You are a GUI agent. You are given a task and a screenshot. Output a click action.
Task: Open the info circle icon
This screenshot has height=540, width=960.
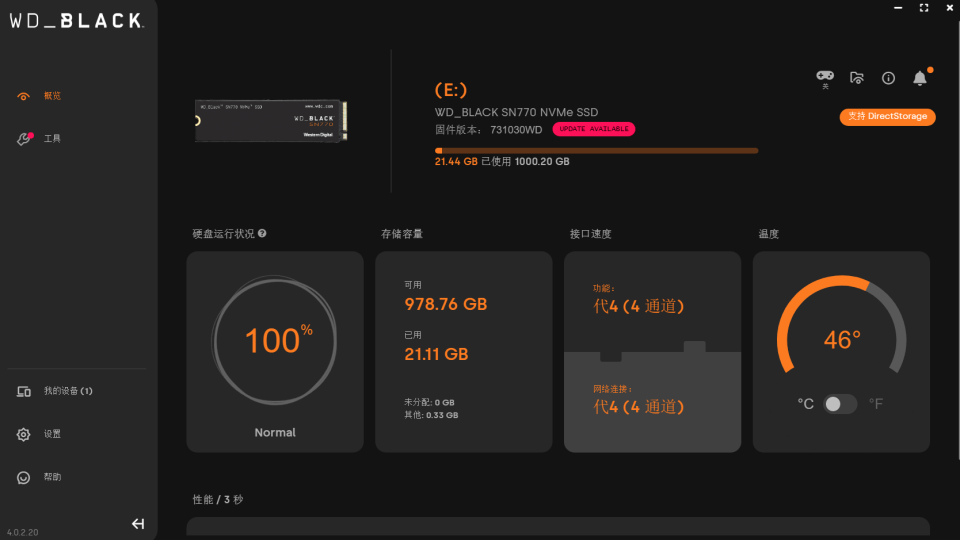(x=888, y=78)
